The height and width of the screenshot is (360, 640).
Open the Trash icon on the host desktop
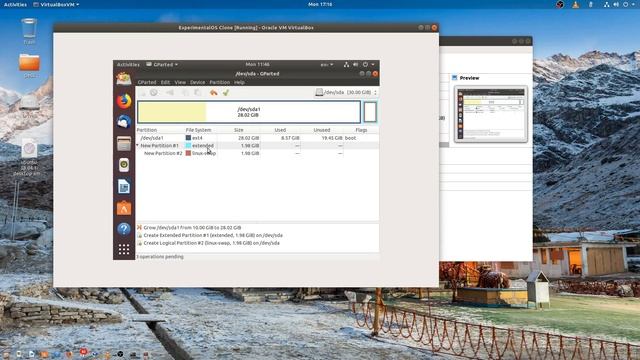pos(29,31)
